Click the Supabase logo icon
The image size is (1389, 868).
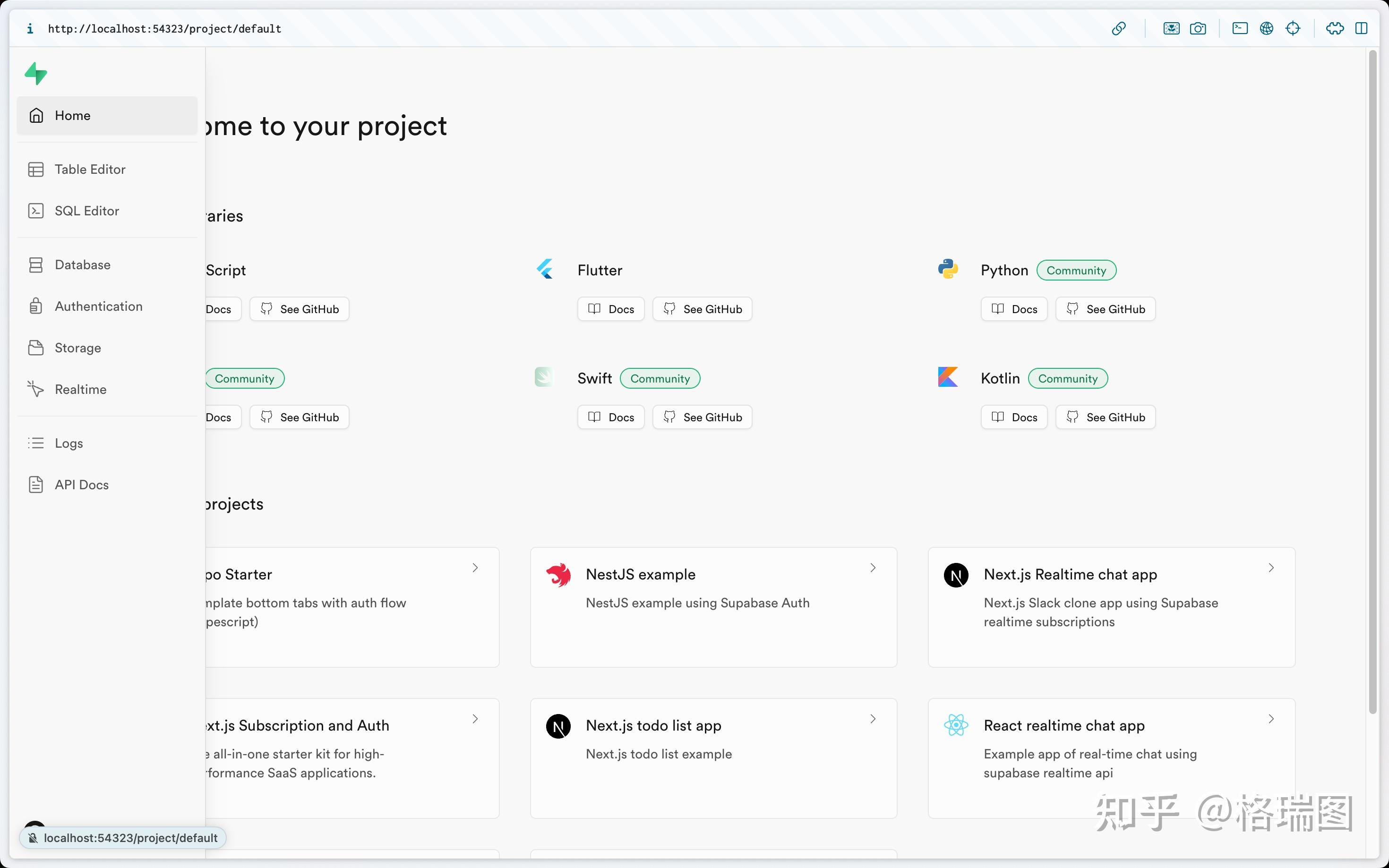coord(35,74)
